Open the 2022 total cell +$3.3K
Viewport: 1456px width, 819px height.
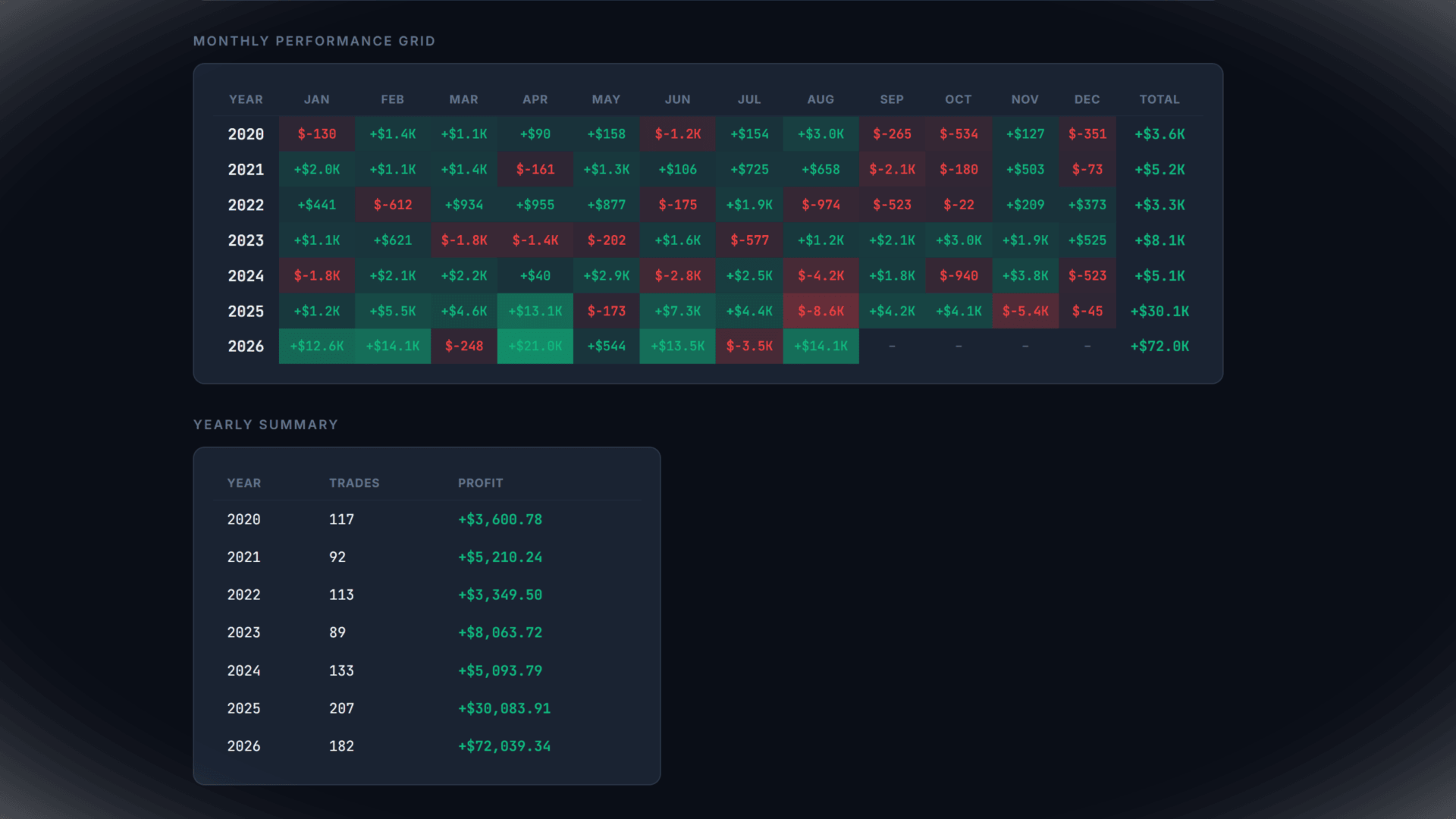(1159, 205)
